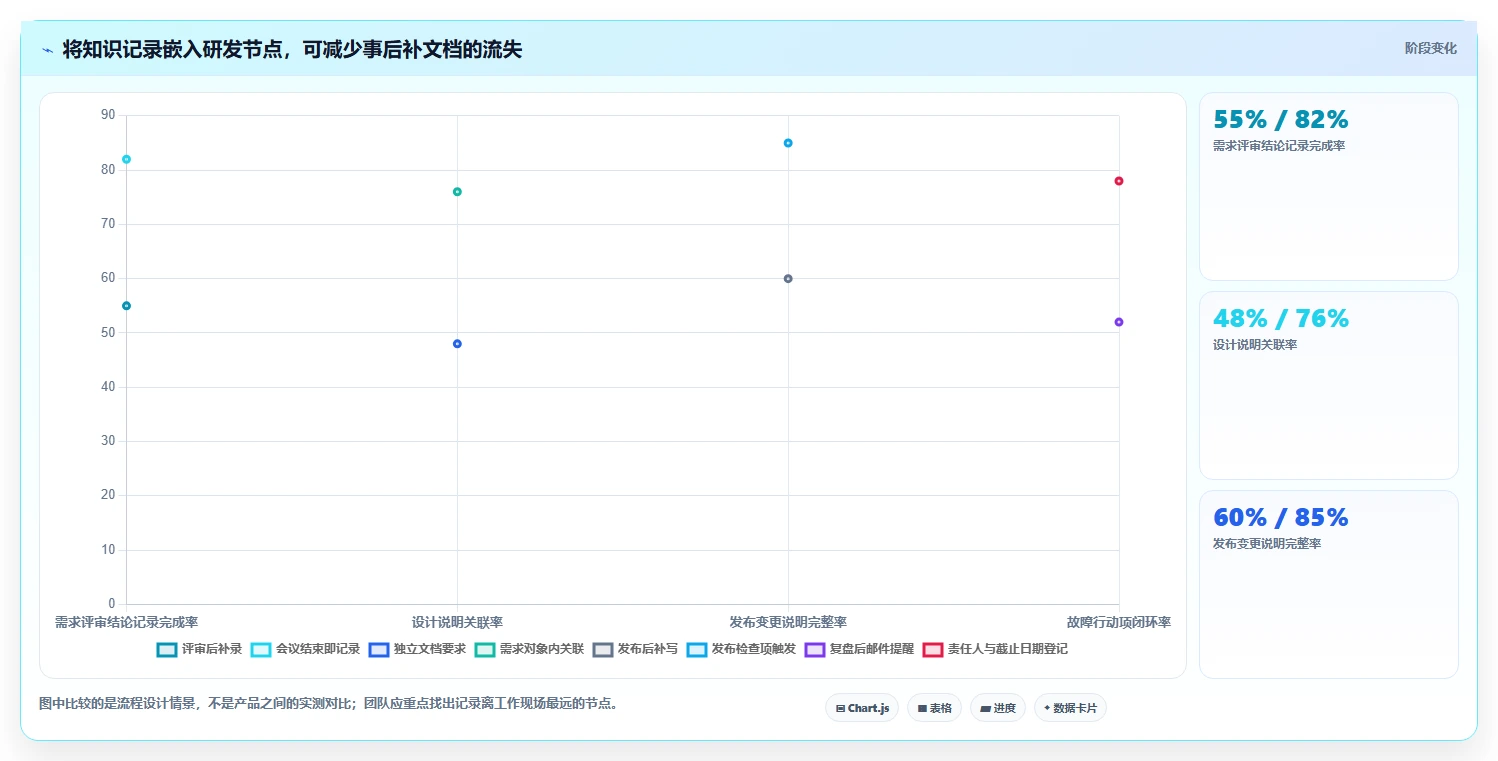Toggle the 独立文档要求 legend series
This screenshot has width=1498, height=761.
tap(417, 649)
